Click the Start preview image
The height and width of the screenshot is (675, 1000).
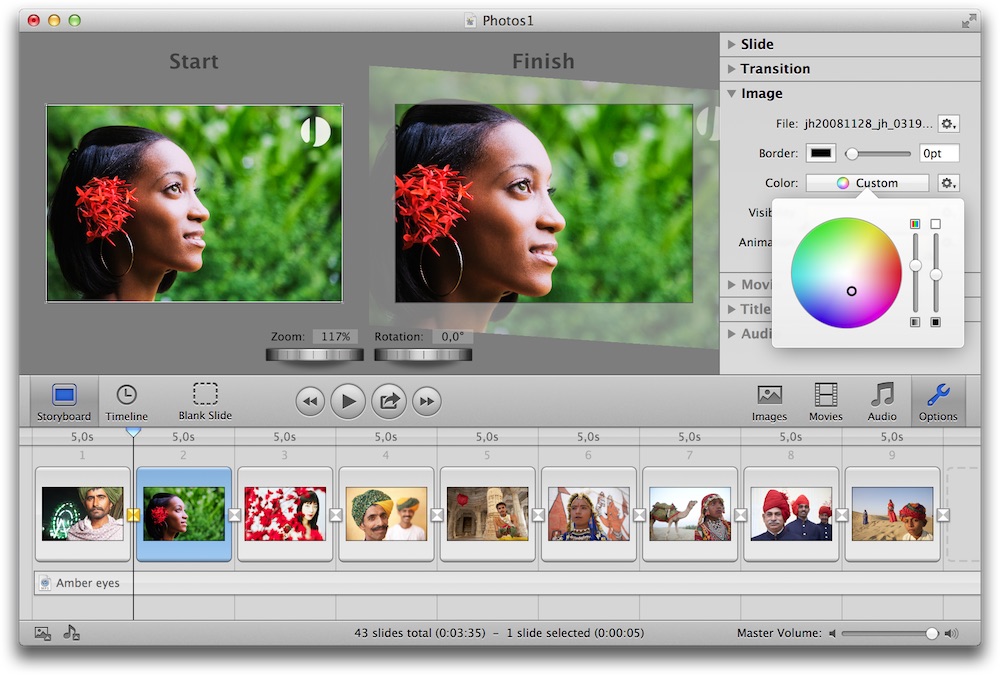(x=195, y=203)
